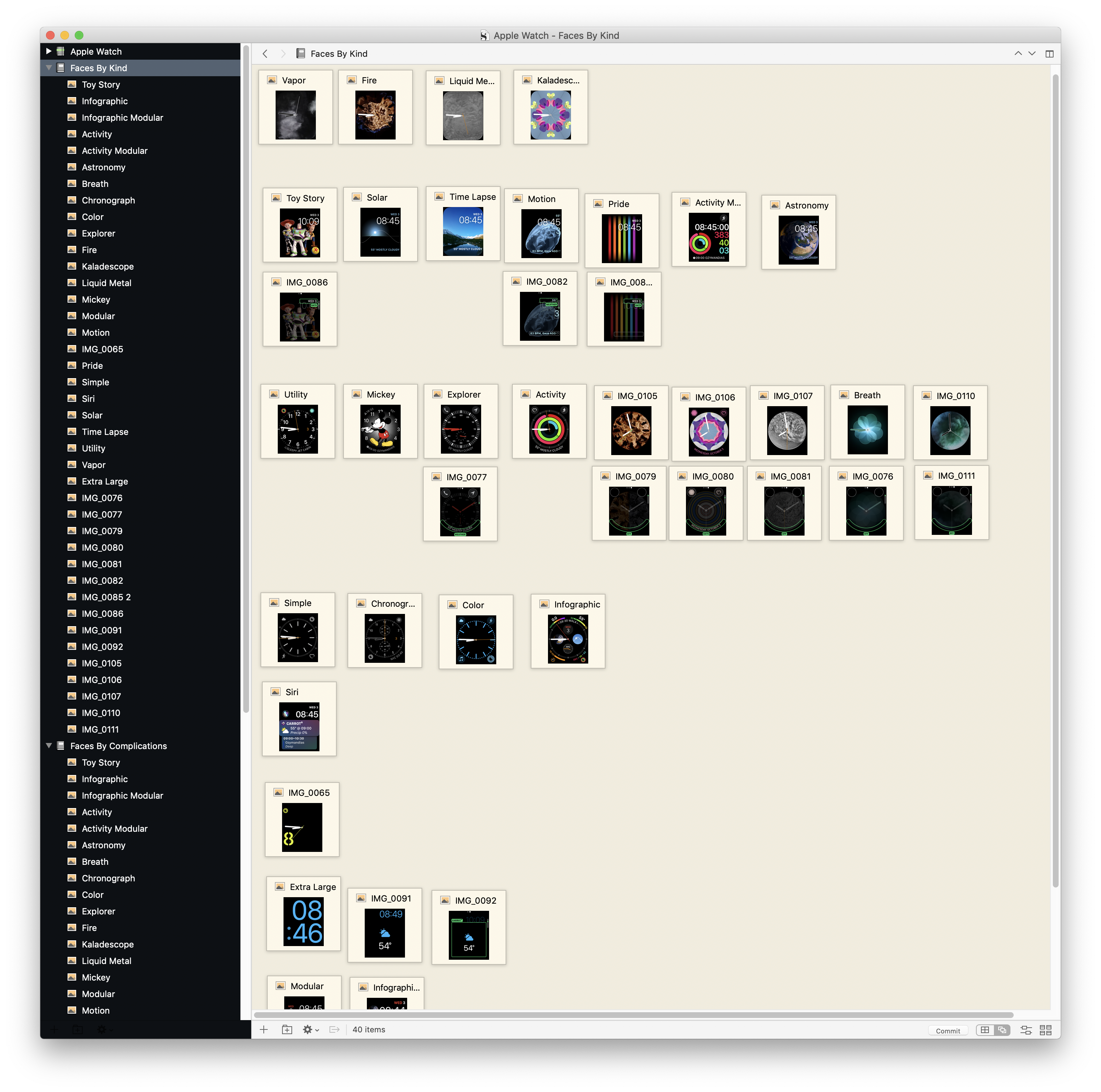This screenshot has height=1092, width=1101.
Task: Go back with the left chevron
Action: [265, 54]
